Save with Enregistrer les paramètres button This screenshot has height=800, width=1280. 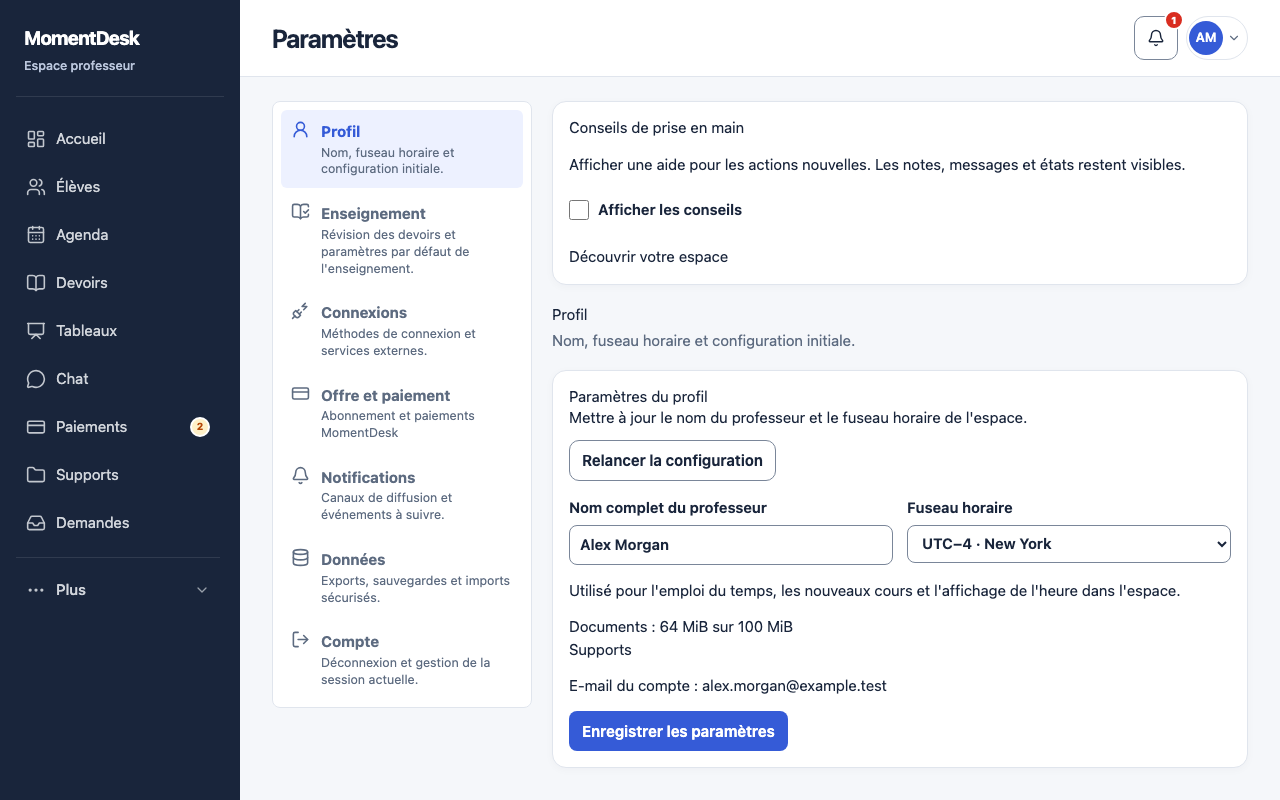click(x=678, y=731)
